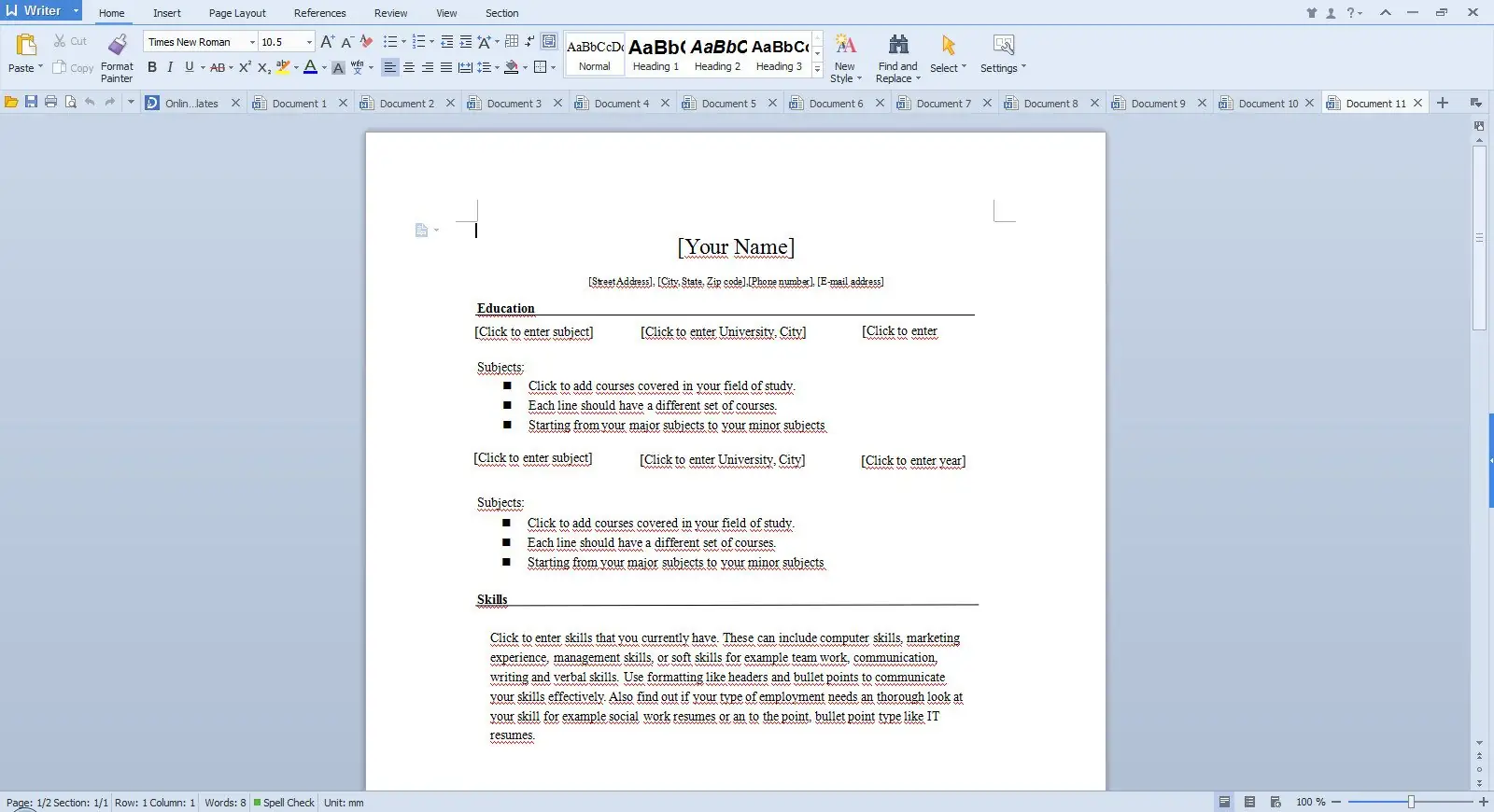Viewport: 1494px width, 812px height.
Task: Switch to web layout view in status bar
Action: tap(1276, 803)
